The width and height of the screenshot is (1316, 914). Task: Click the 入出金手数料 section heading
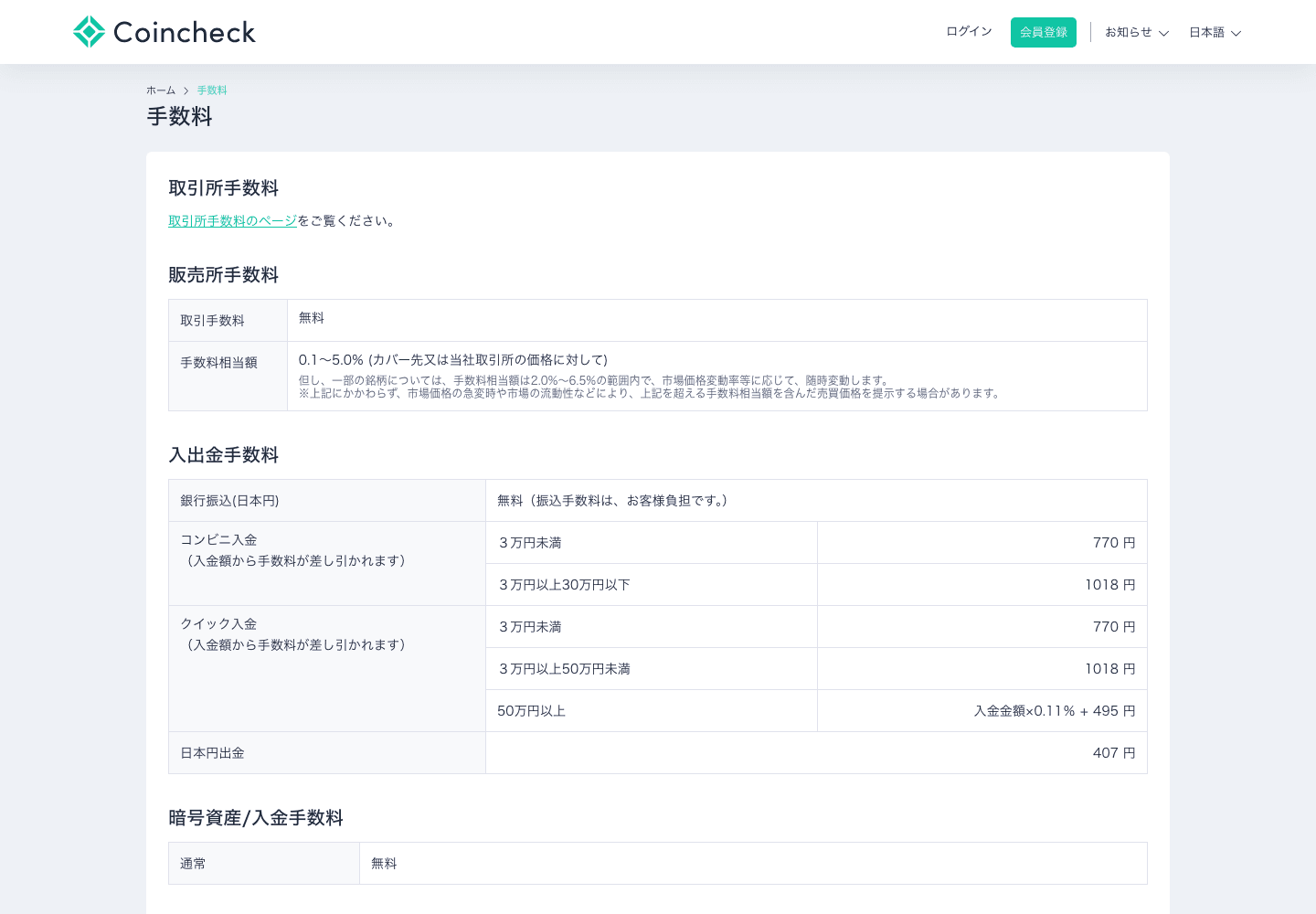pyautogui.click(x=223, y=455)
